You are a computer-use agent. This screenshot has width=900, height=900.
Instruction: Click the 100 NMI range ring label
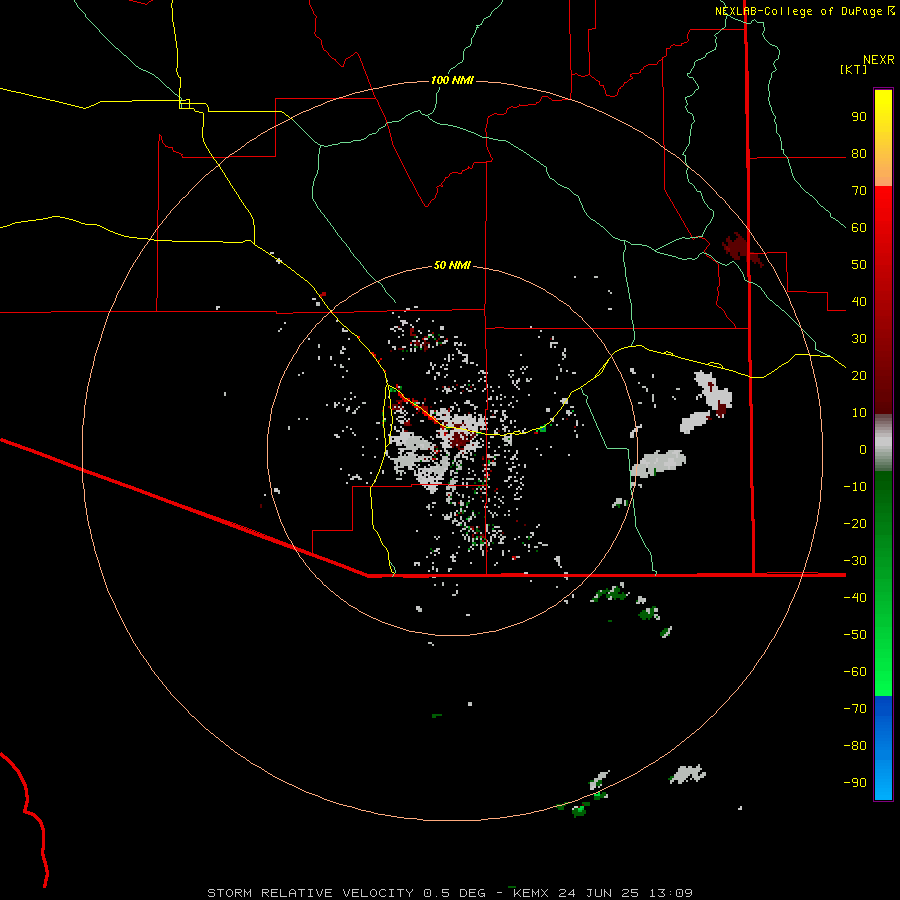452,80
